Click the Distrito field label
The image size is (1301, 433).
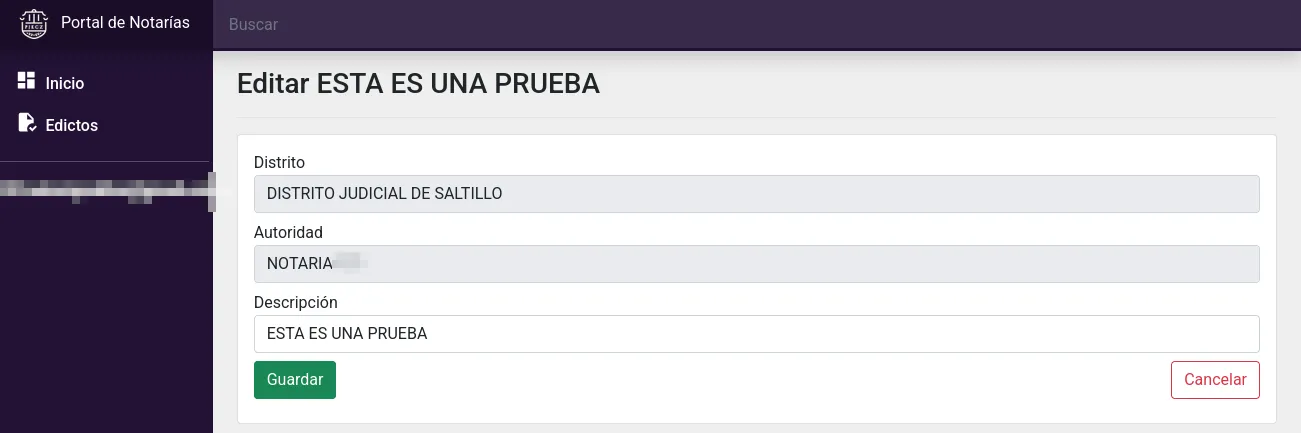pyautogui.click(x=279, y=162)
